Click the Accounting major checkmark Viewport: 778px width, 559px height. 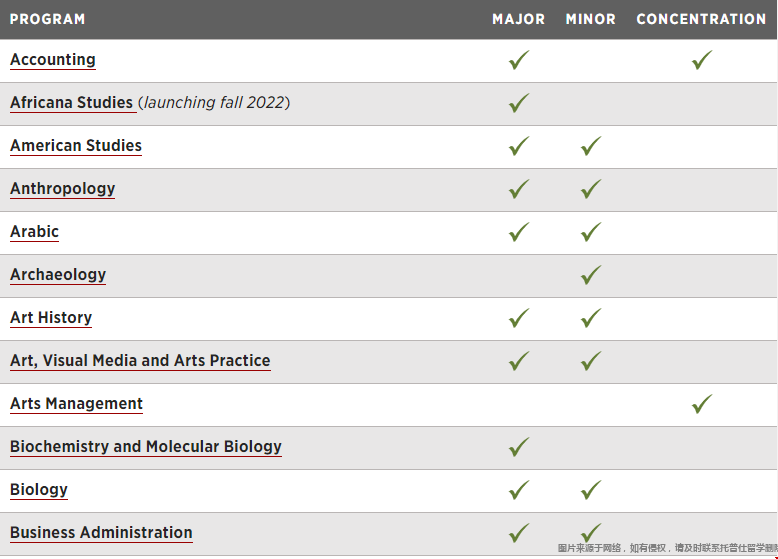[x=519, y=60]
